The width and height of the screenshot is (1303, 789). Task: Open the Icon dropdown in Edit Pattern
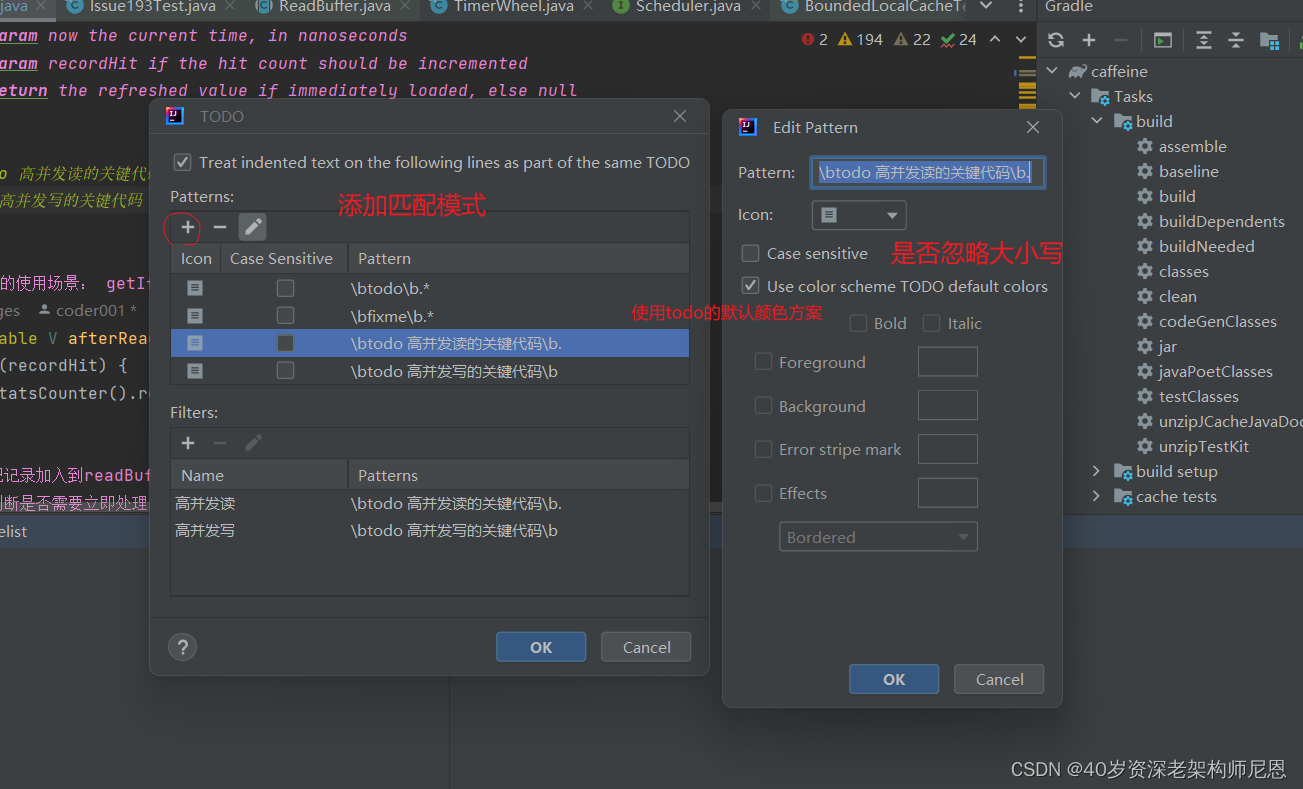tap(859, 215)
